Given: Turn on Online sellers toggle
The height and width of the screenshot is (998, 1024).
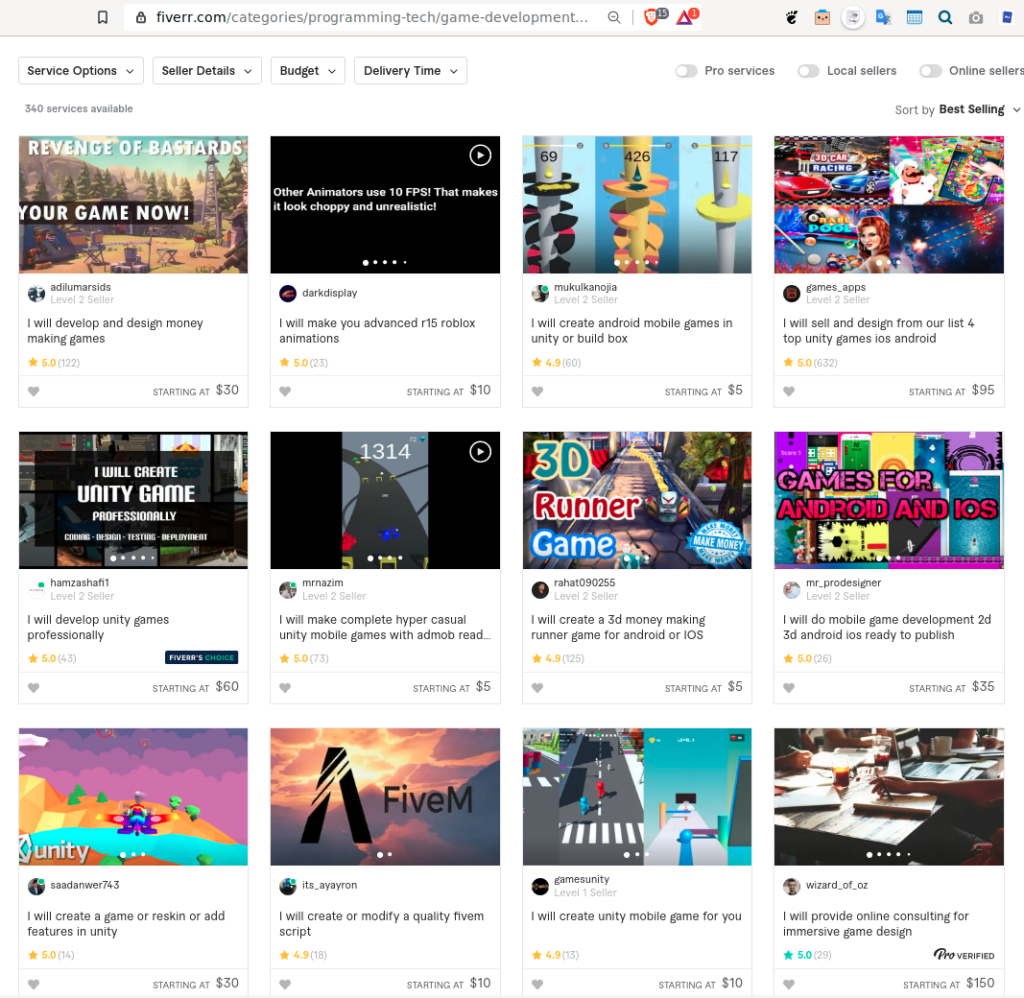Looking at the screenshot, I should click(930, 71).
